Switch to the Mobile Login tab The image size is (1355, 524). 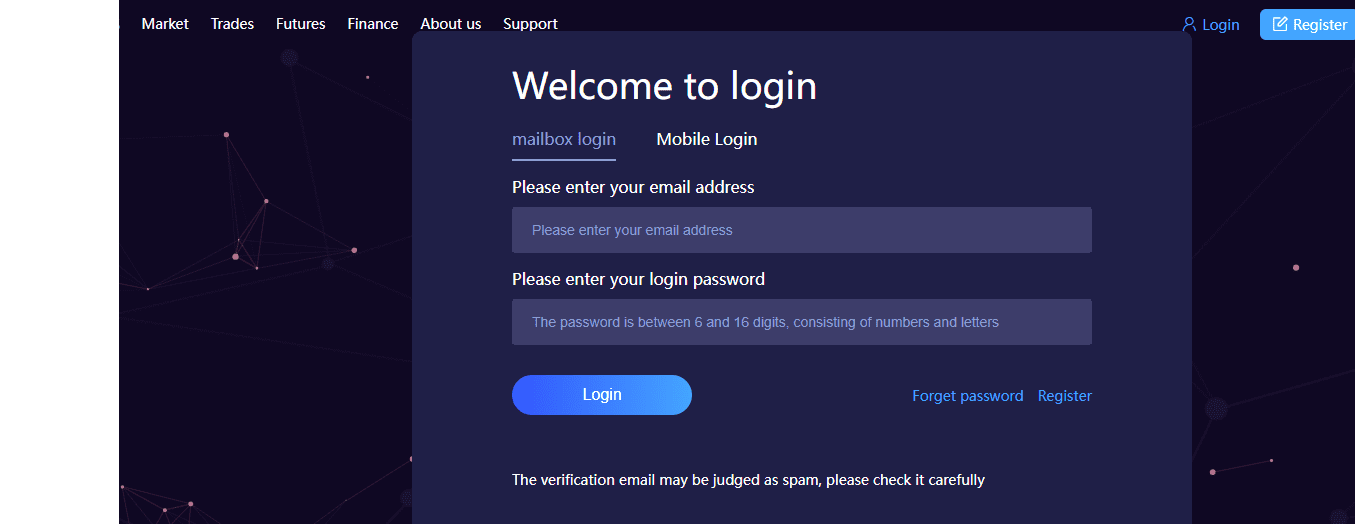[x=707, y=139]
